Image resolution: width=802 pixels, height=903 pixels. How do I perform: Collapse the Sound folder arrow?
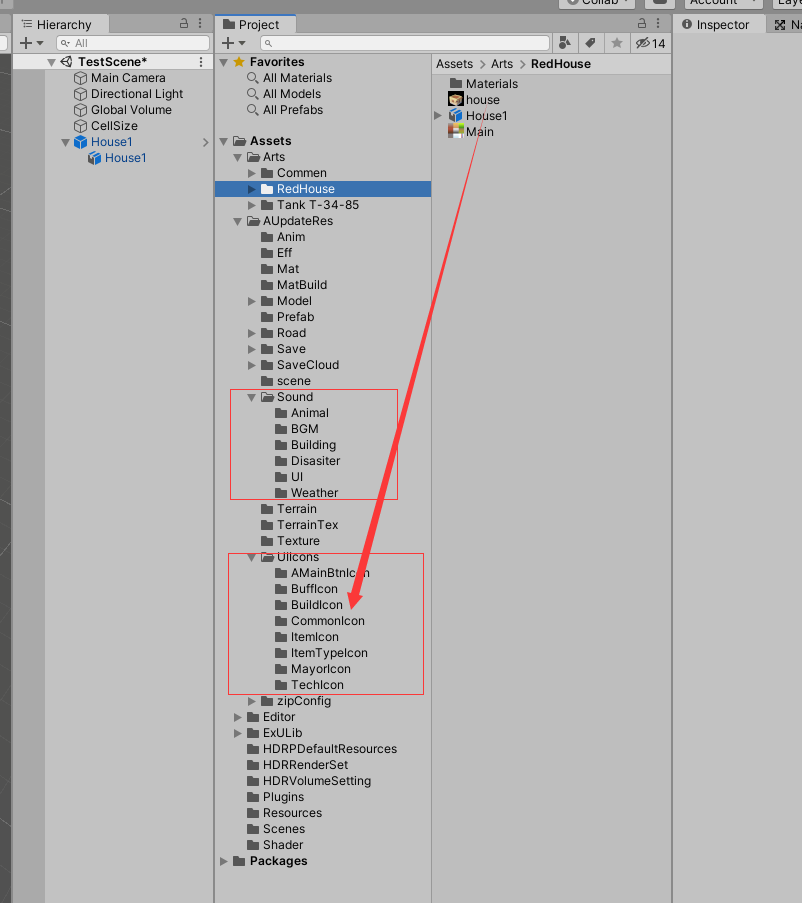pyautogui.click(x=252, y=397)
